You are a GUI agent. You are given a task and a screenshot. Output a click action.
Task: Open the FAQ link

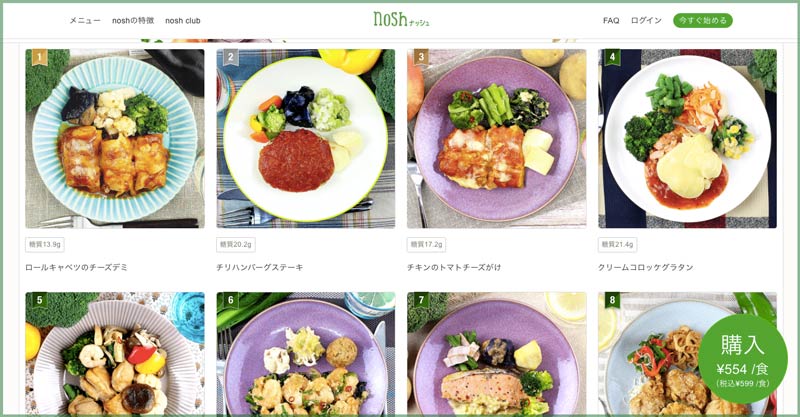611,20
